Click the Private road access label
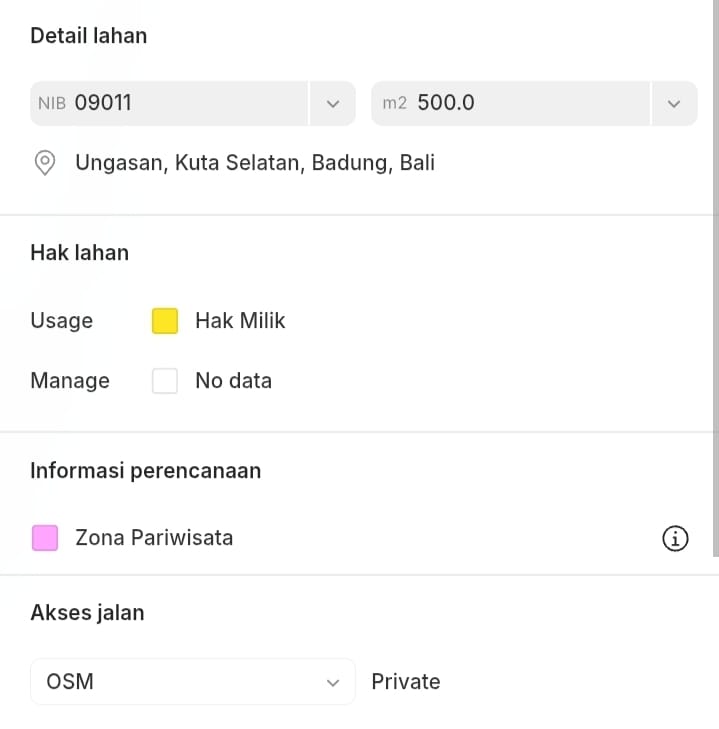719x729 pixels. 405,682
